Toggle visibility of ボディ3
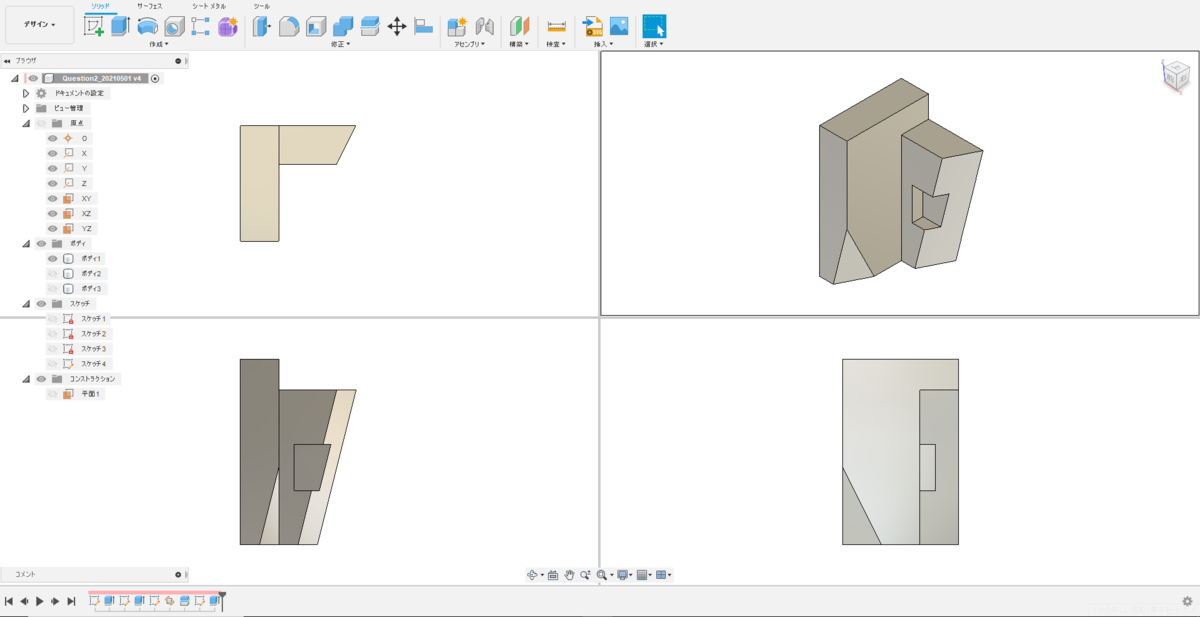The width and height of the screenshot is (1200, 617). [53, 288]
